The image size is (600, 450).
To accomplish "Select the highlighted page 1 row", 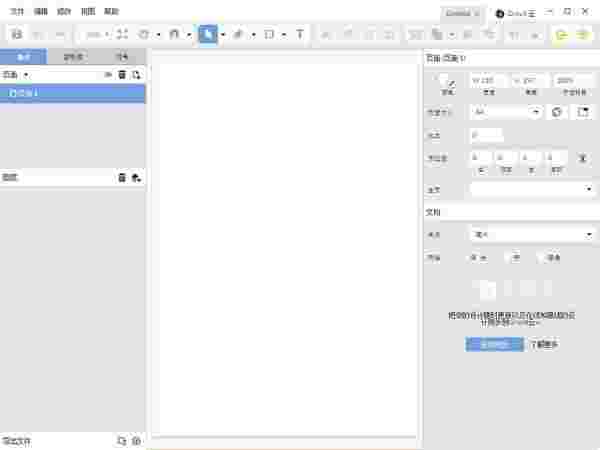I will click(x=72, y=93).
